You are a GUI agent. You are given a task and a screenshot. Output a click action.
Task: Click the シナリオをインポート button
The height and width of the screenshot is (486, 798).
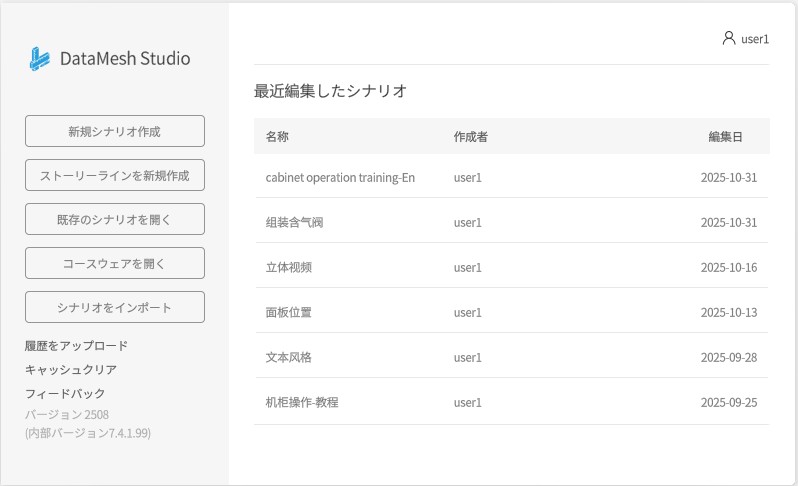click(115, 307)
